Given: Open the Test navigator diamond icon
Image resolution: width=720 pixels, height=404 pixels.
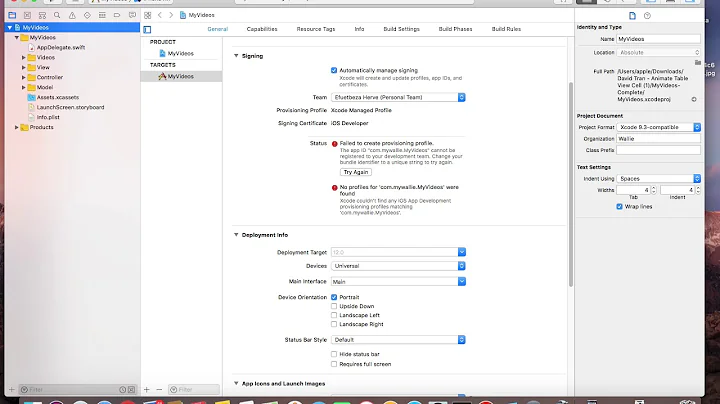Looking at the screenshot, I should click(87, 15).
